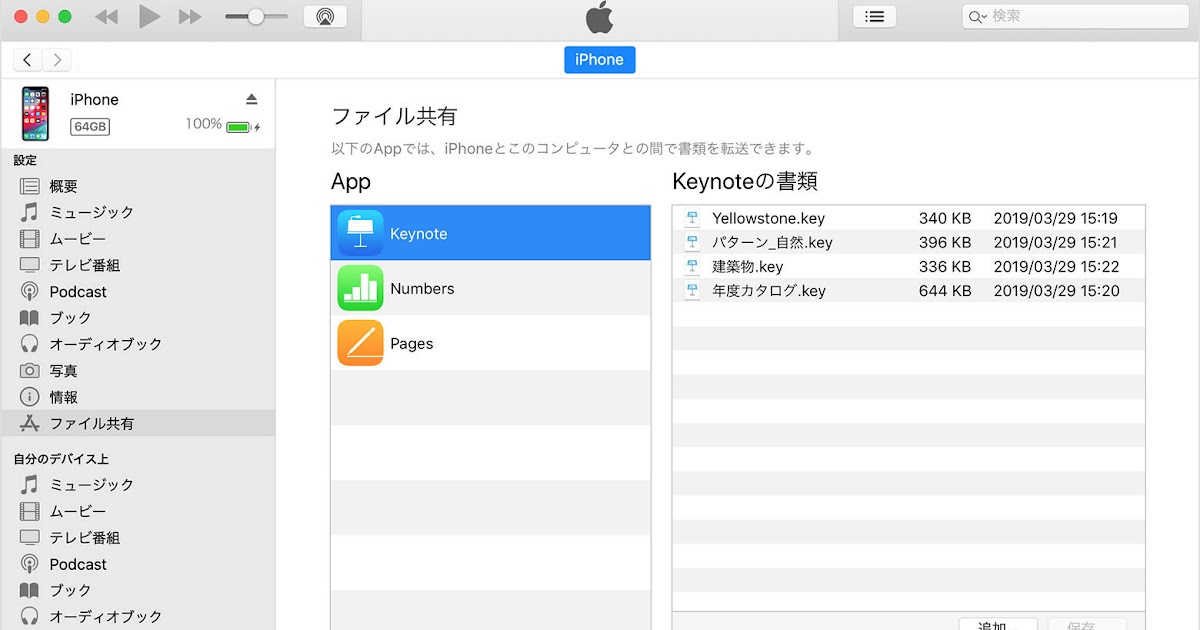The image size is (1200, 630).
Task: Click the 追加 button
Action: 998,624
